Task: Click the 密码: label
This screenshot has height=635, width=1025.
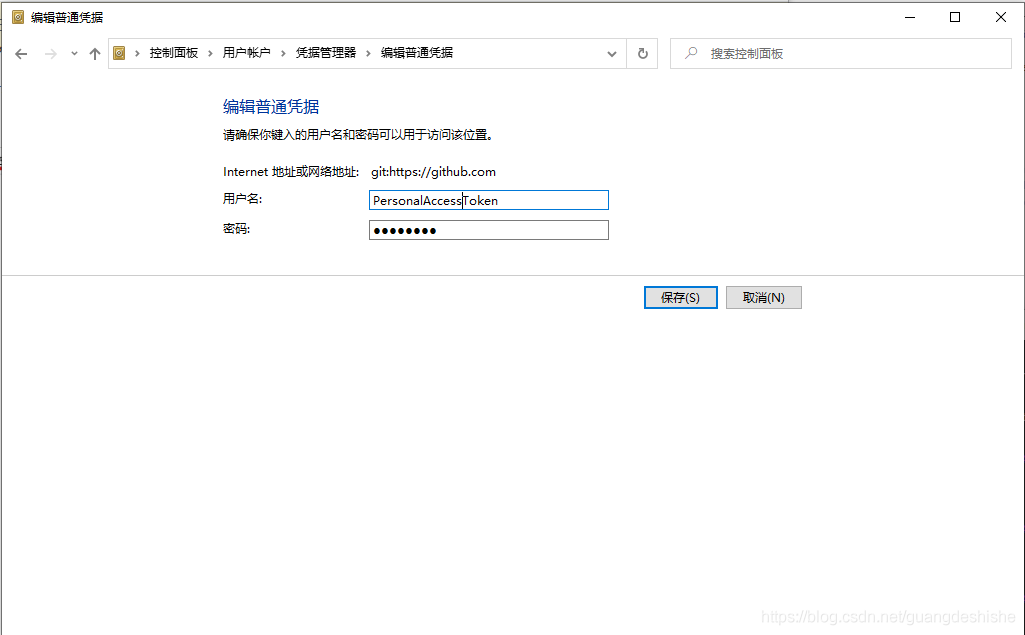Action: tap(236, 229)
